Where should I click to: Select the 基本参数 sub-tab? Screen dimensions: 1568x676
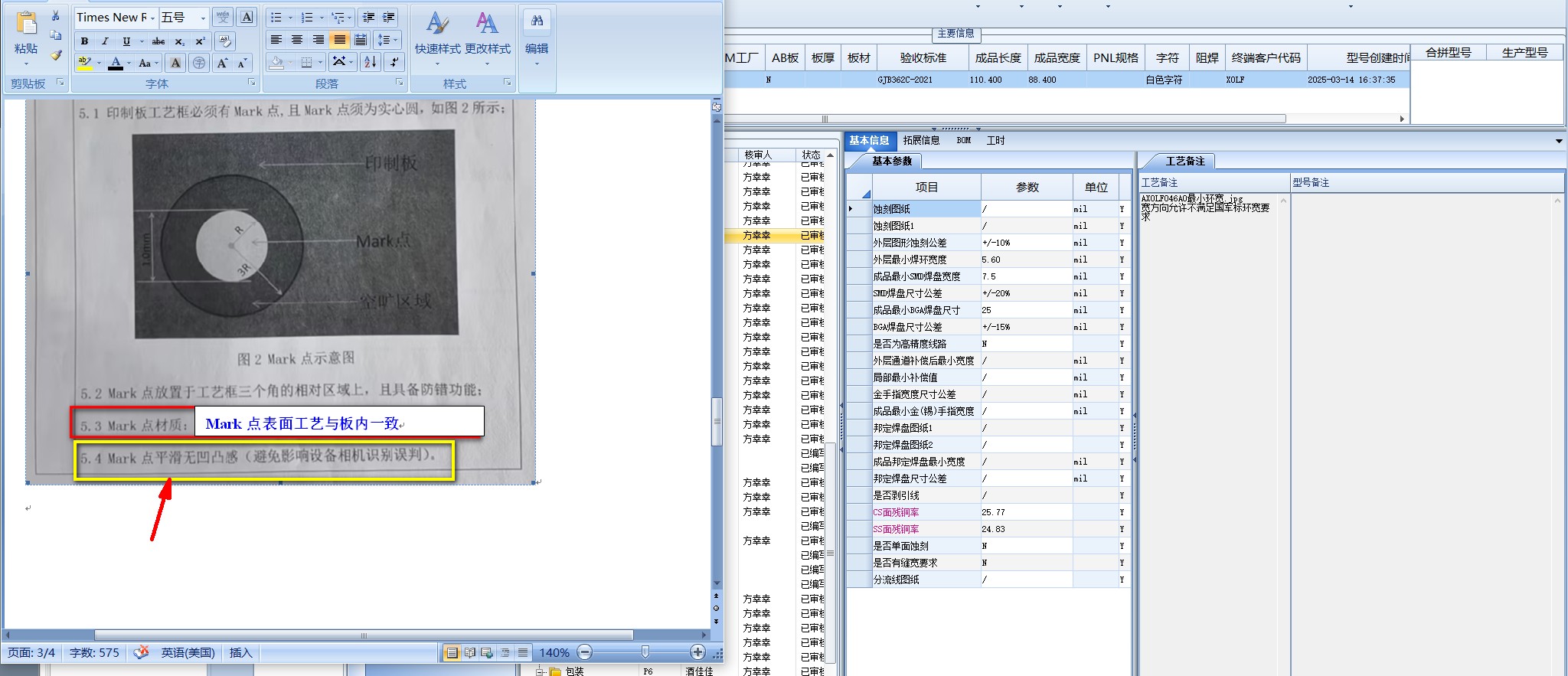click(892, 161)
